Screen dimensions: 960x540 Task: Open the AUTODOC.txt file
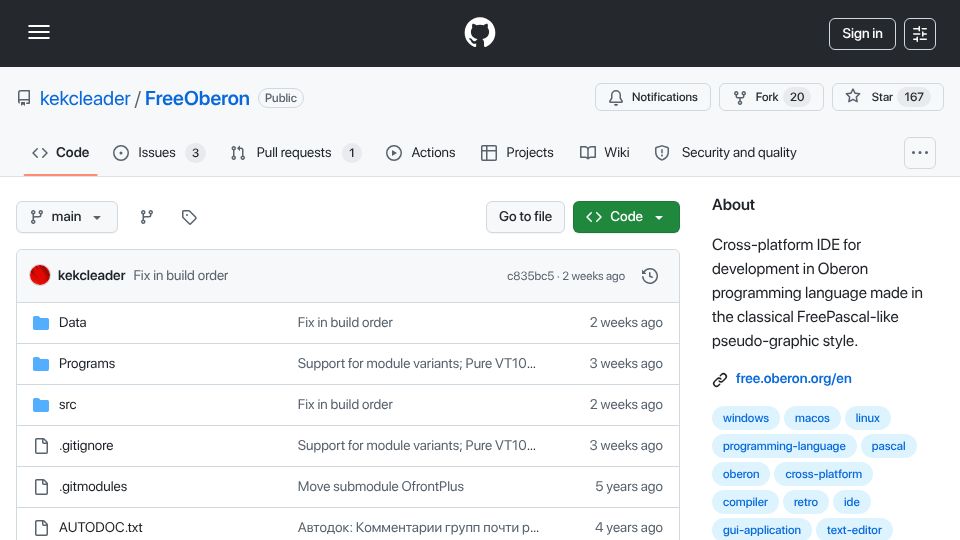100,528
